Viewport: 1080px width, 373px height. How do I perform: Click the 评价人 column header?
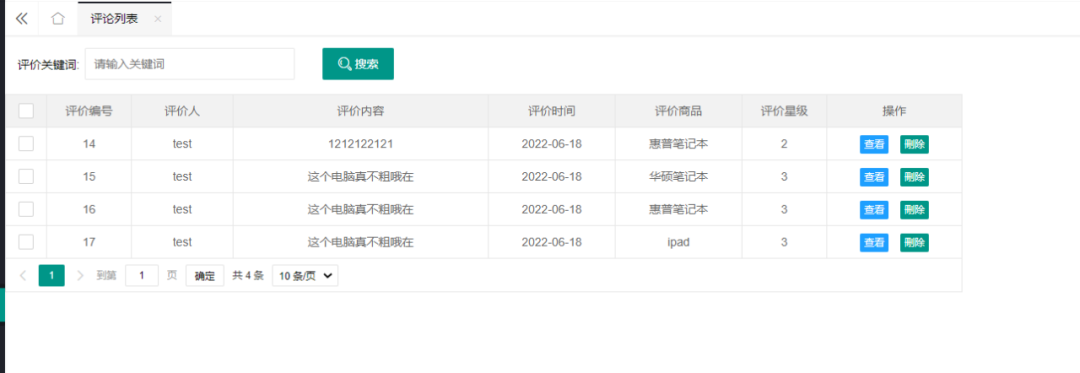click(183, 111)
